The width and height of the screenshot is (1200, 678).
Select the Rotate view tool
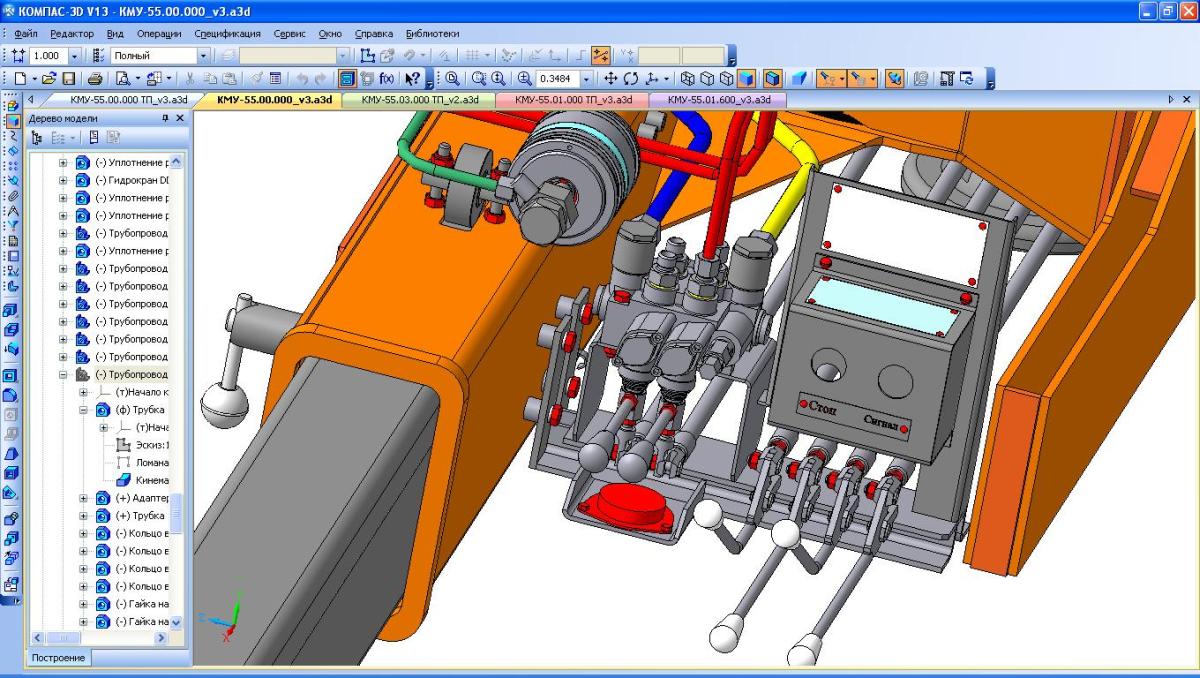[x=631, y=78]
